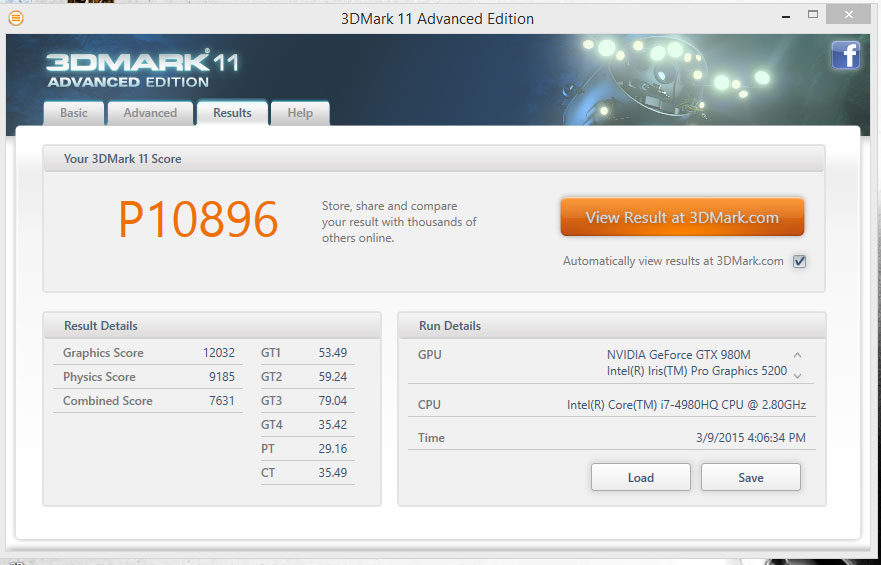
Task: Click the Intel Core i7-4980HQ CPU text
Action: click(x=687, y=404)
